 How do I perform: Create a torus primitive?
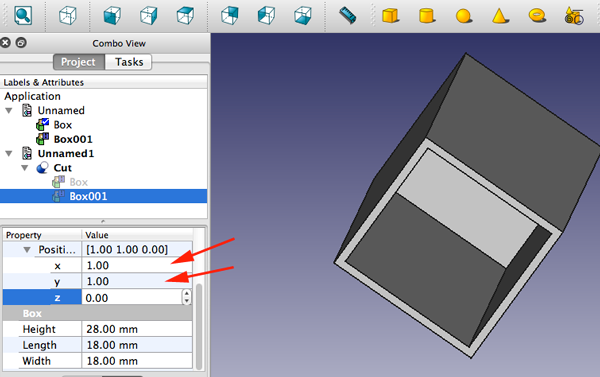(x=537, y=16)
